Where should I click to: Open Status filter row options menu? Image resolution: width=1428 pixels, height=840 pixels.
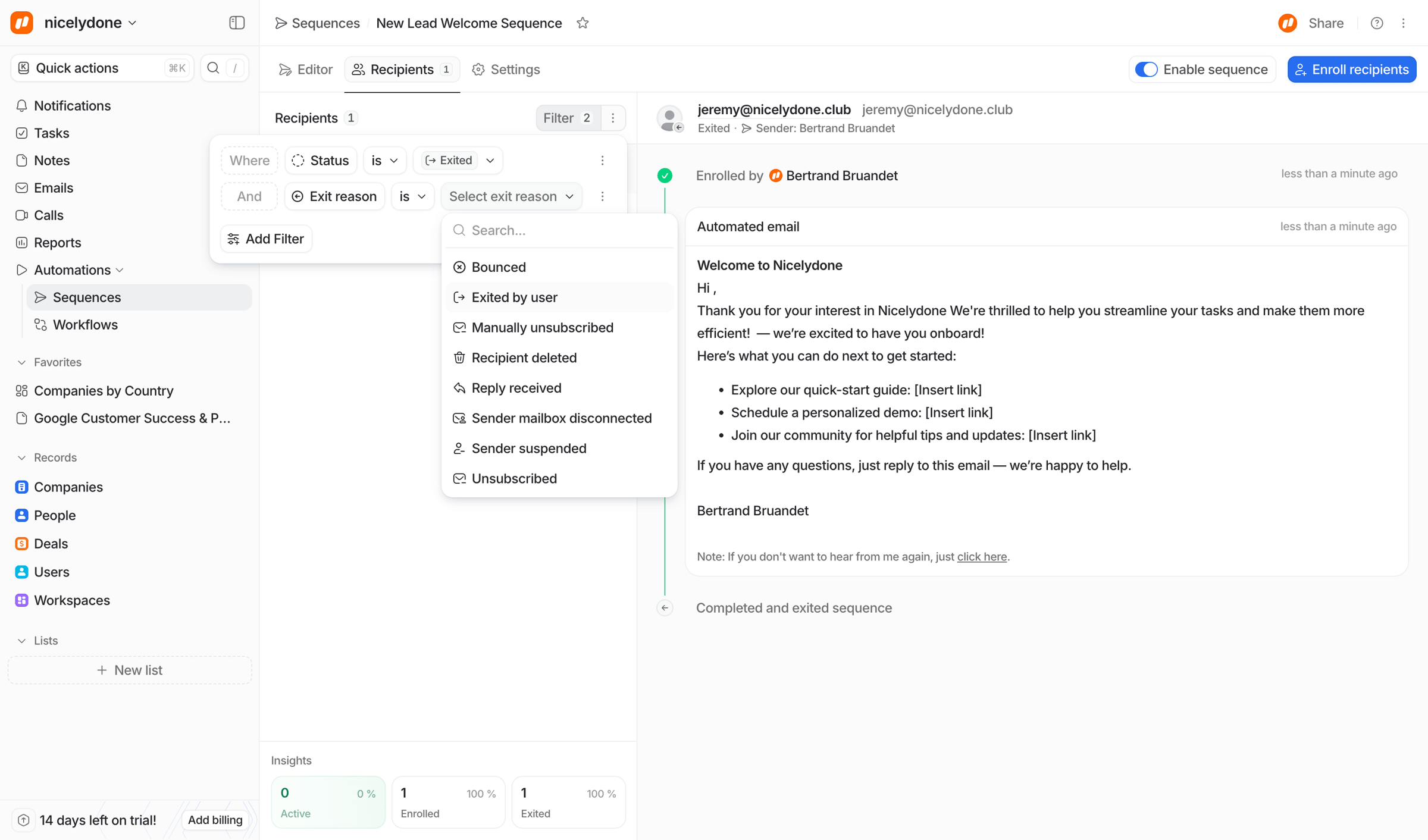coord(602,160)
